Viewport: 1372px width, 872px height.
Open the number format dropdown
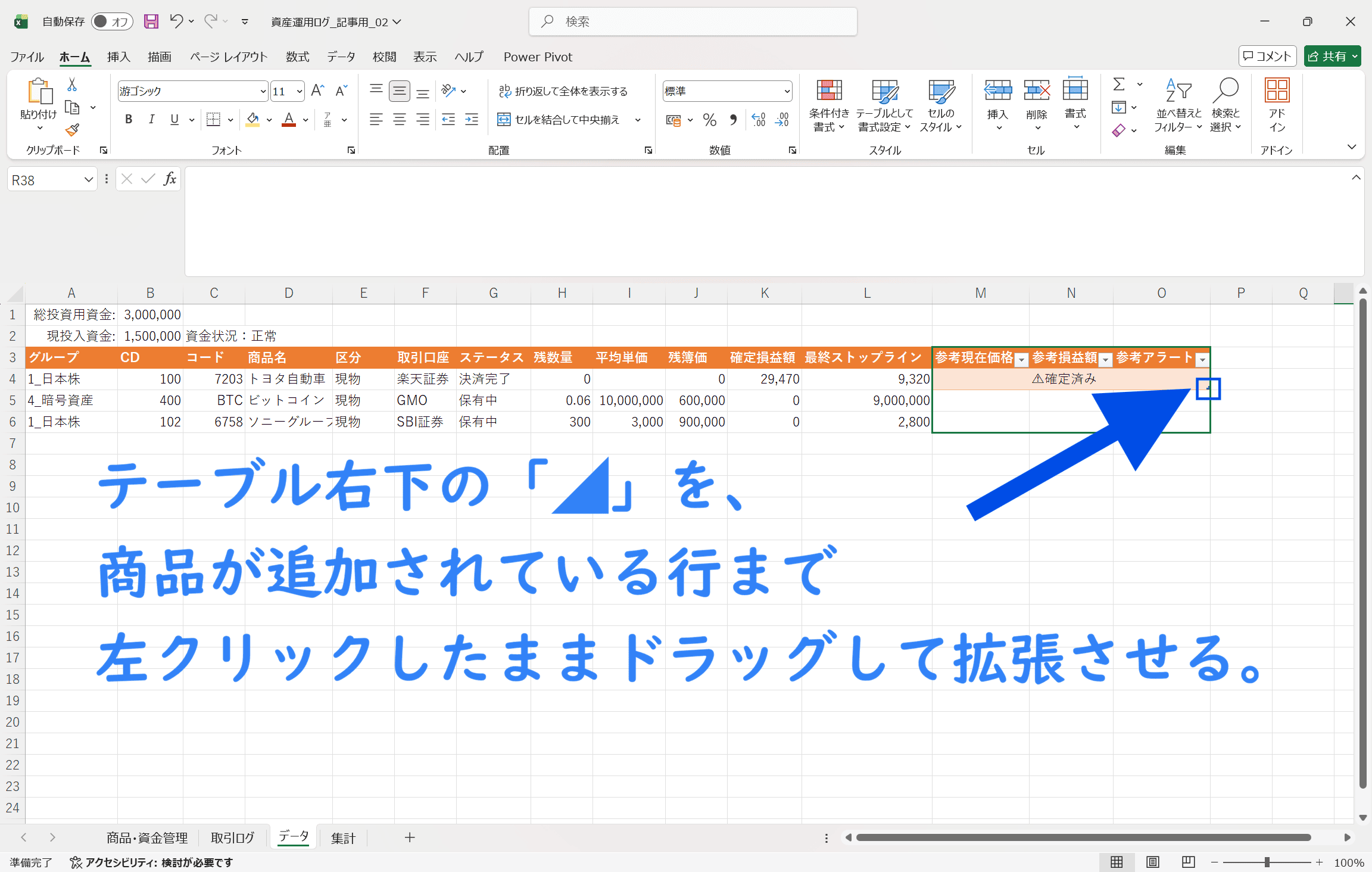[x=787, y=91]
